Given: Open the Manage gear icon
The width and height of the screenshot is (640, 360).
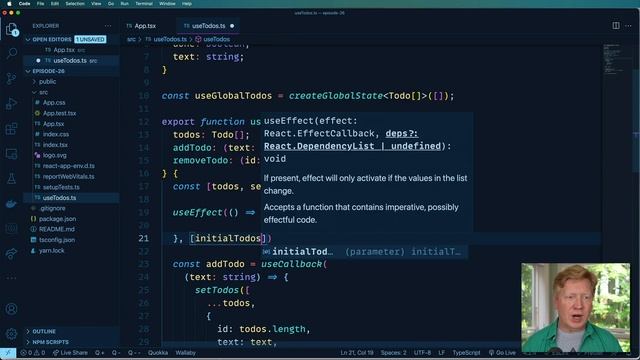Looking at the screenshot, I should (x=11, y=334).
